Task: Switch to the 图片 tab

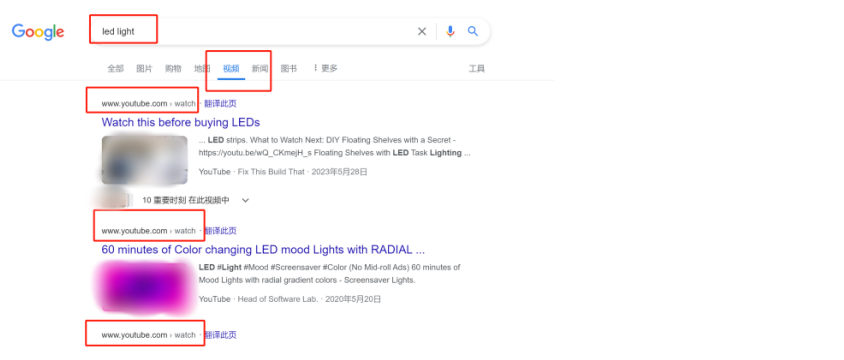Action: coord(144,68)
